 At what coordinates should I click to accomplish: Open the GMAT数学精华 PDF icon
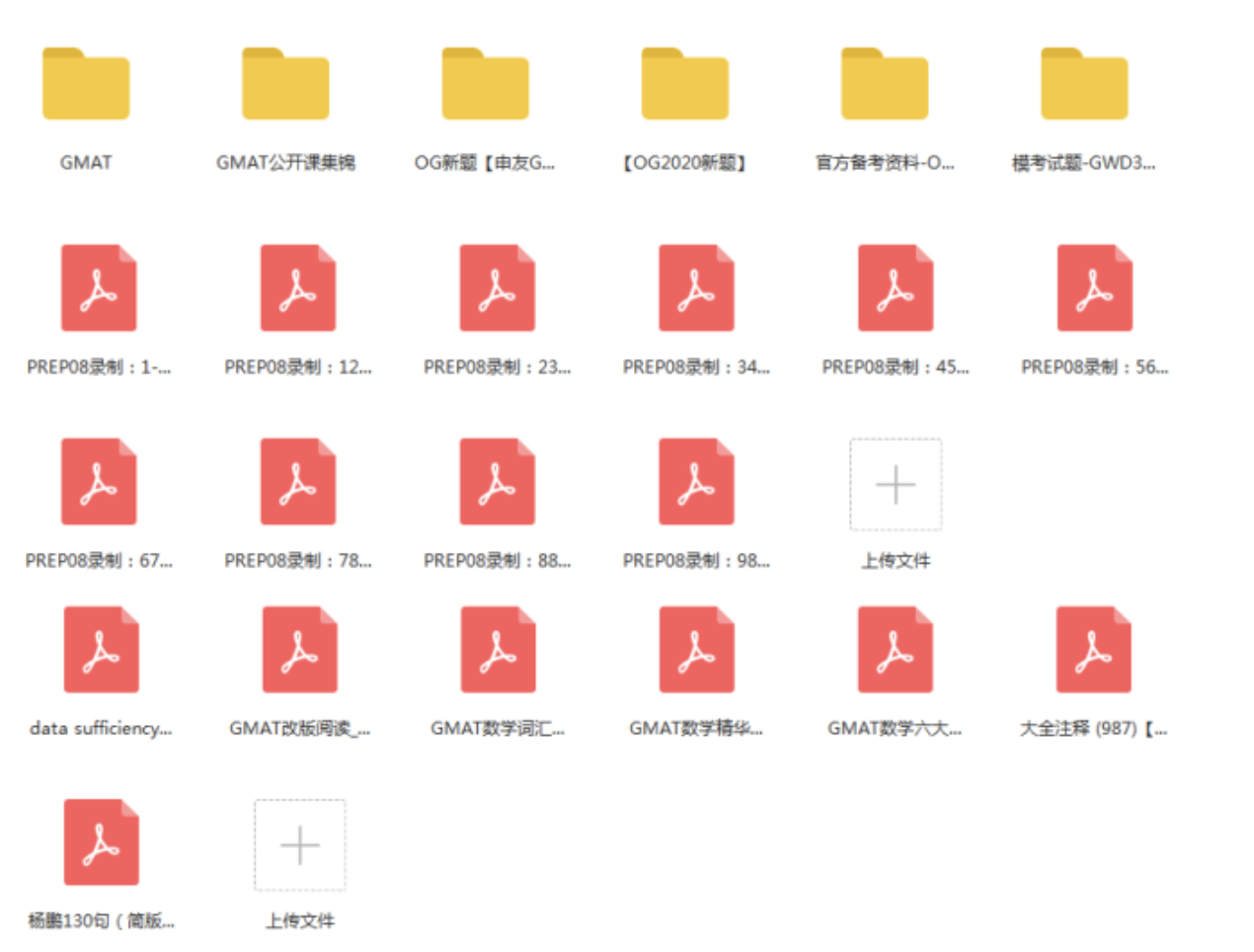(x=697, y=649)
